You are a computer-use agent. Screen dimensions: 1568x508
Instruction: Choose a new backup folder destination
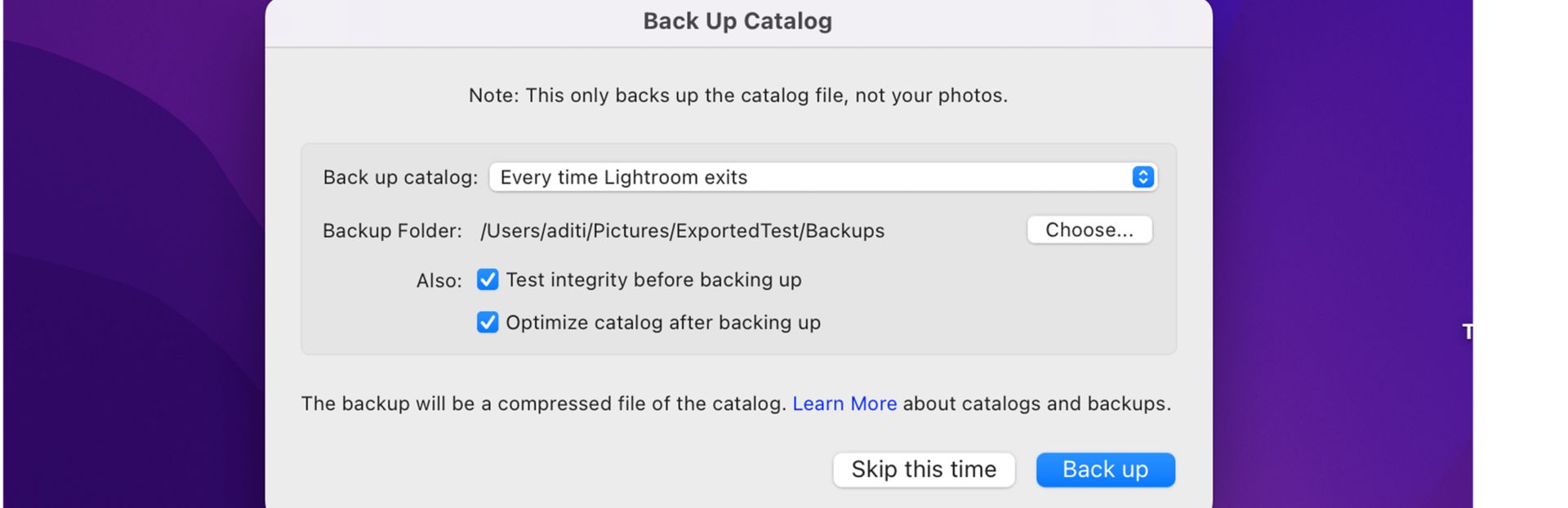pyautogui.click(x=1089, y=229)
